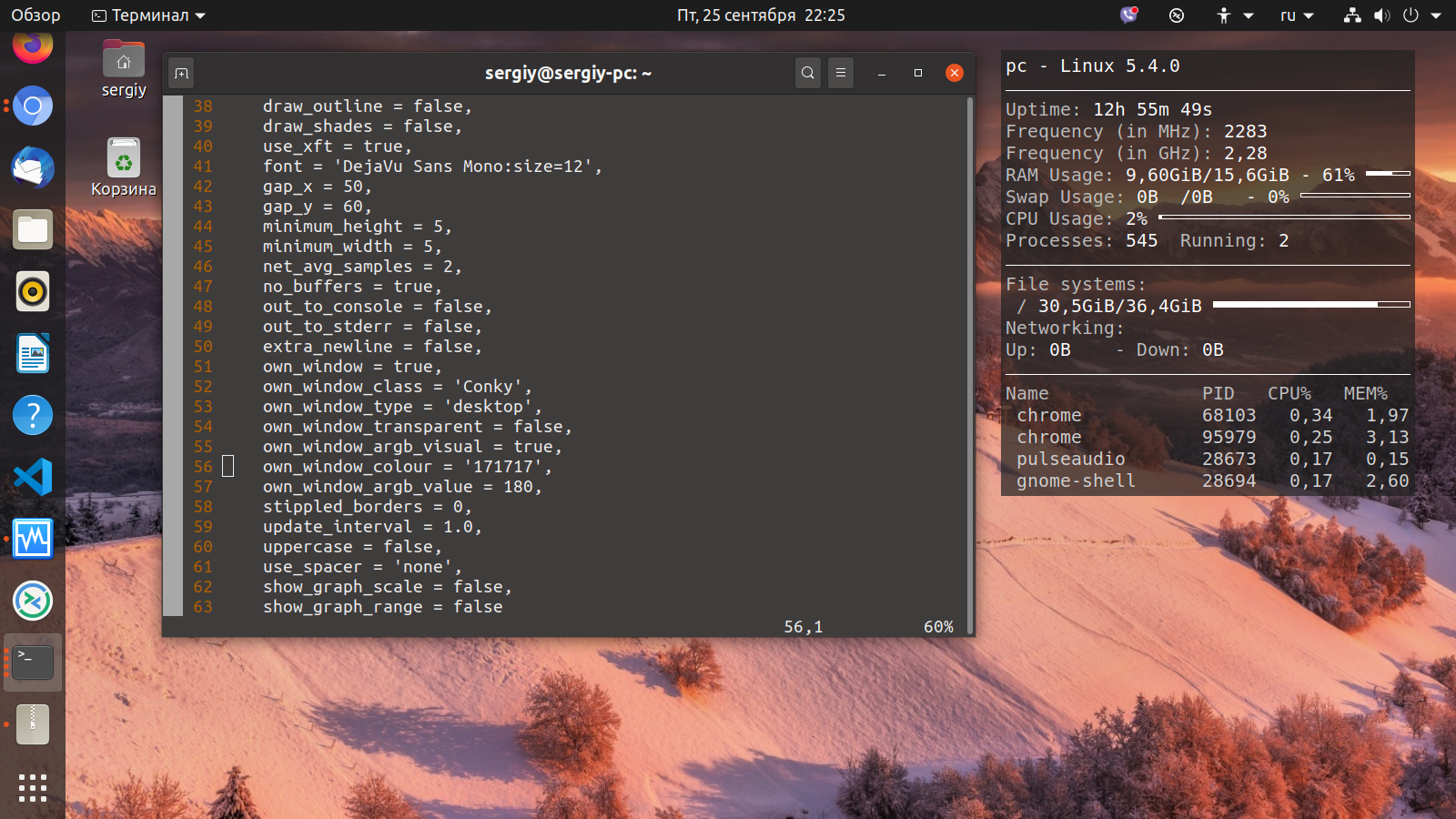
Task: Expand accessibility menu in top bar
Action: tap(1235, 15)
